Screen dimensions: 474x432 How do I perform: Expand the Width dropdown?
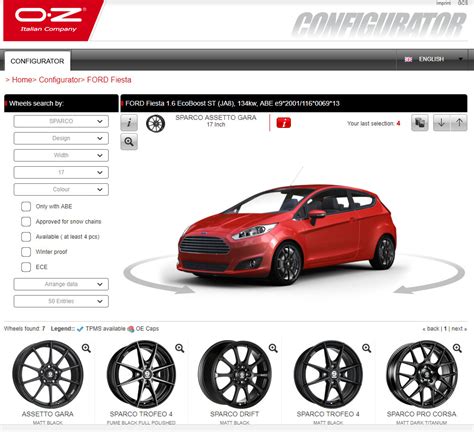(x=61, y=155)
